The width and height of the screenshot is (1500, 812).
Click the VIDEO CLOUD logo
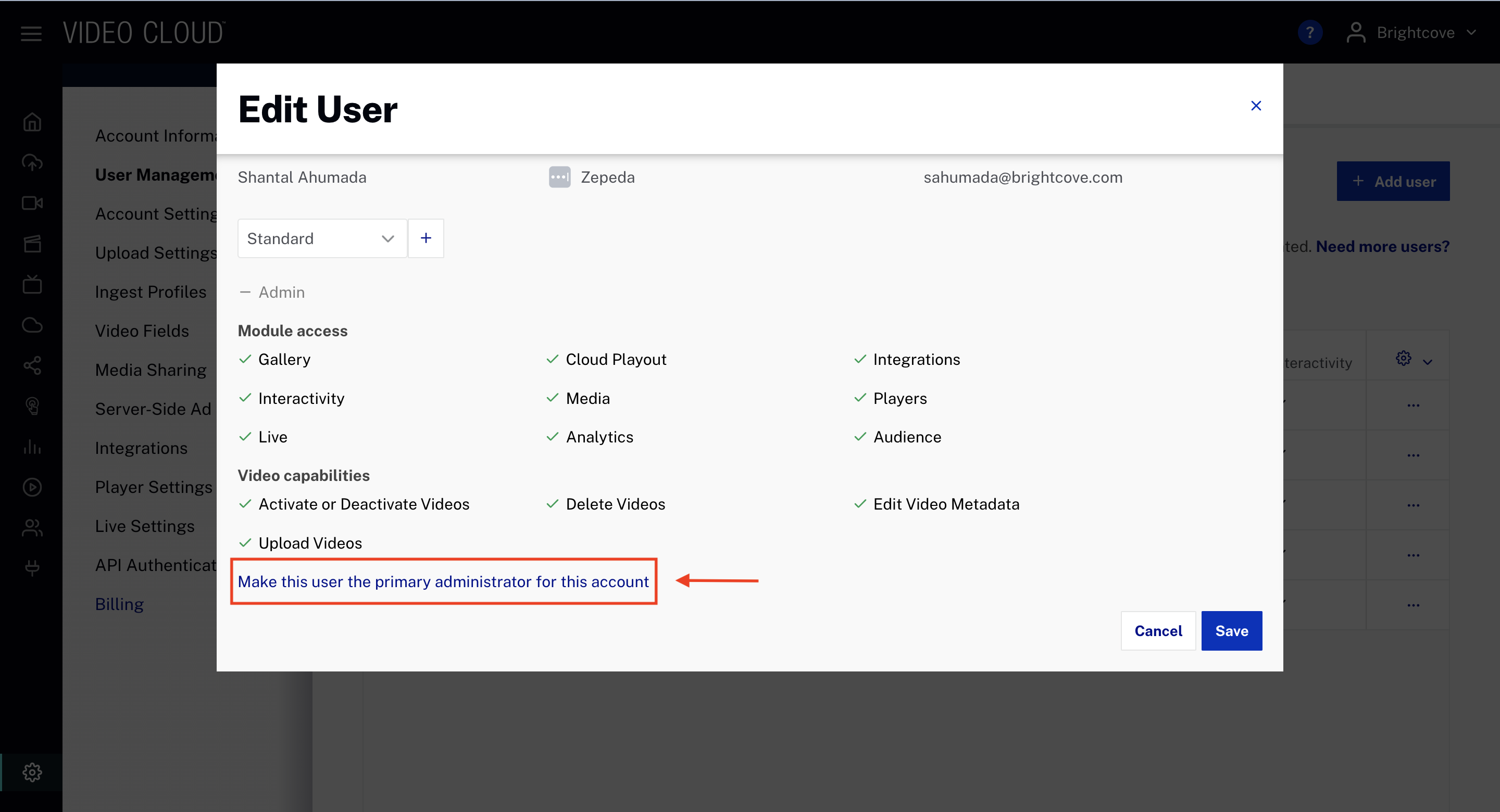(144, 33)
